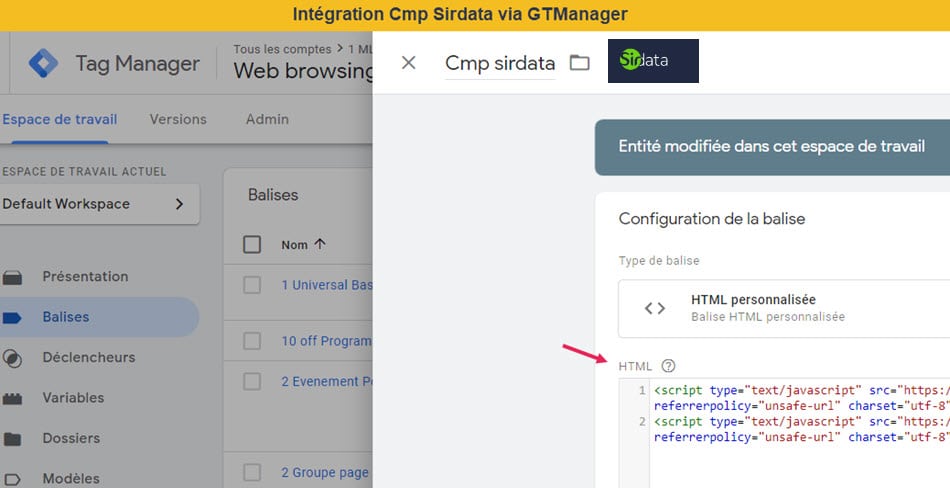Close the Cmp sirdata tag panel
Viewport: 950px width, 488px height.
click(x=408, y=62)
